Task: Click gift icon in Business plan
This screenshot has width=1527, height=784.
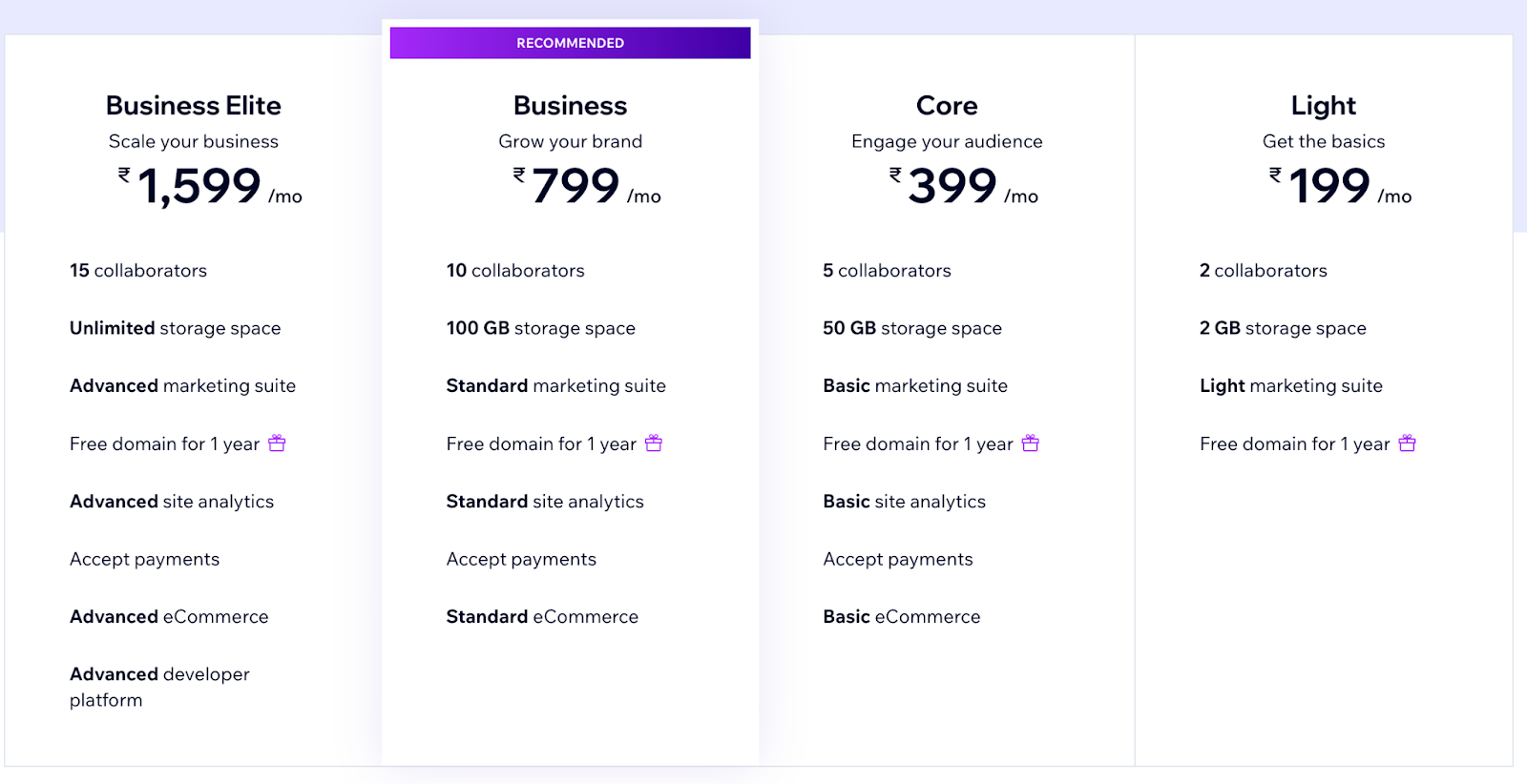Action: [x=654, y=443]
